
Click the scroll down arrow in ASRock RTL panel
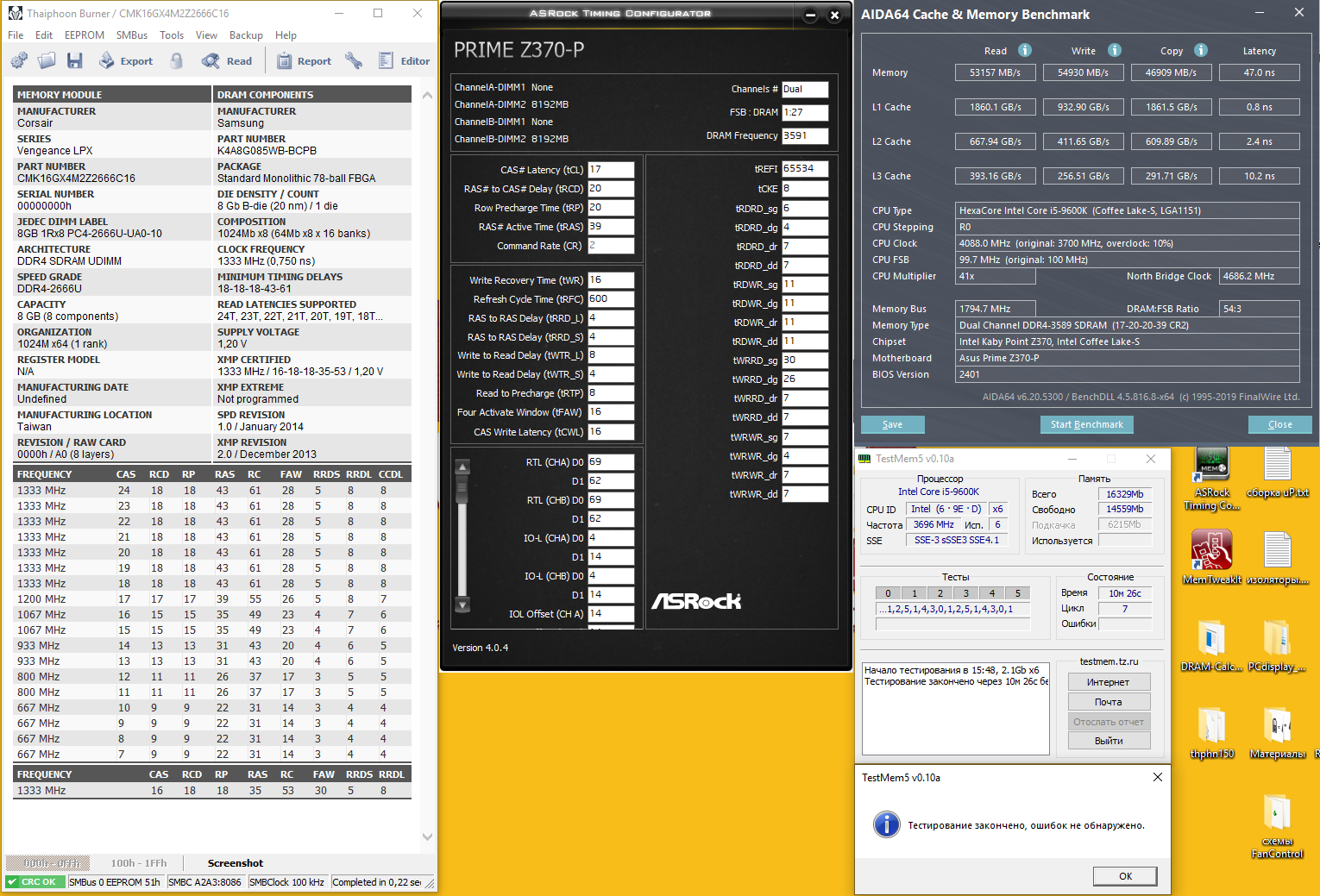[x=462, y=605]
